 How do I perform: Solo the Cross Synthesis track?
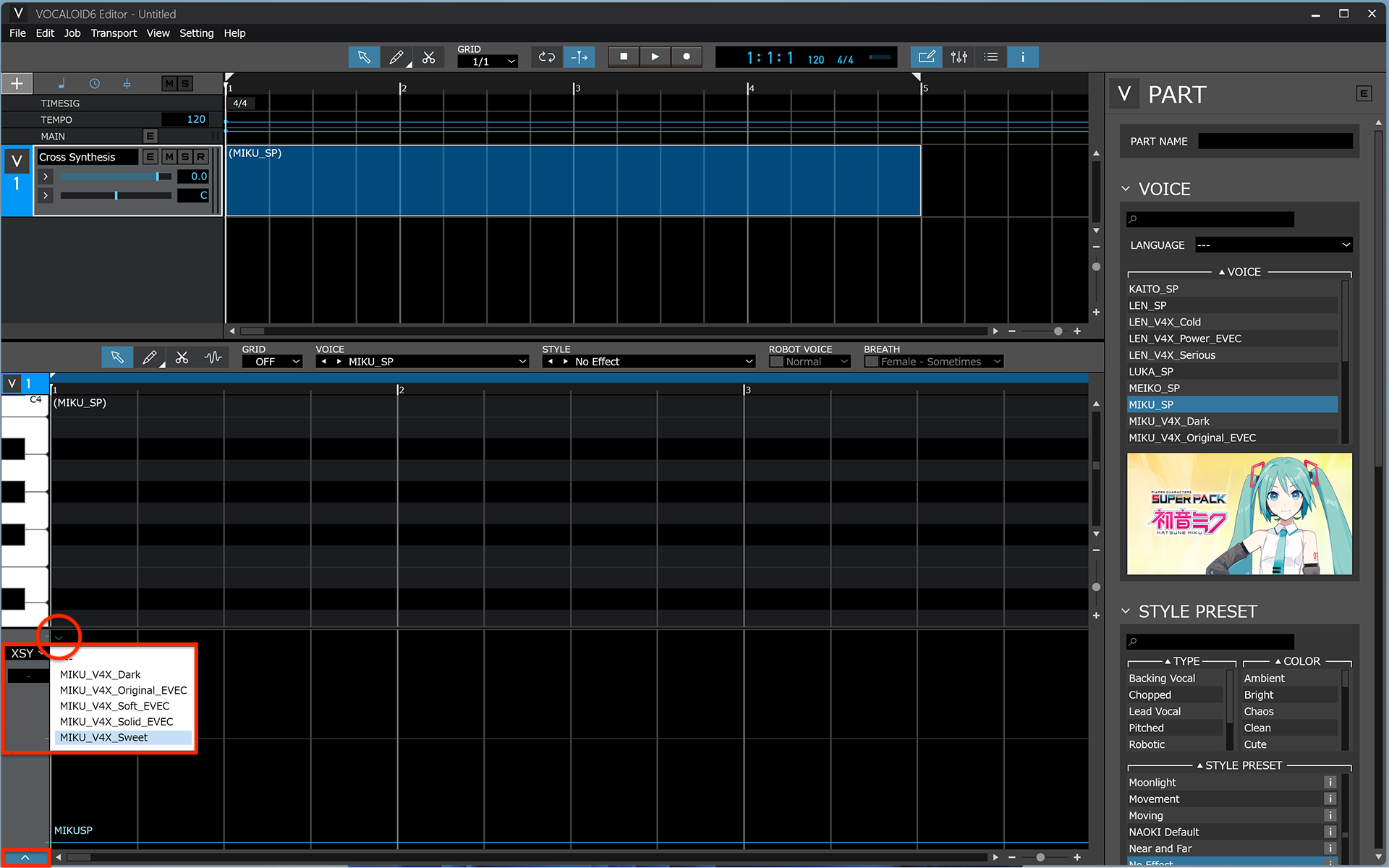[x=184, y=156]
